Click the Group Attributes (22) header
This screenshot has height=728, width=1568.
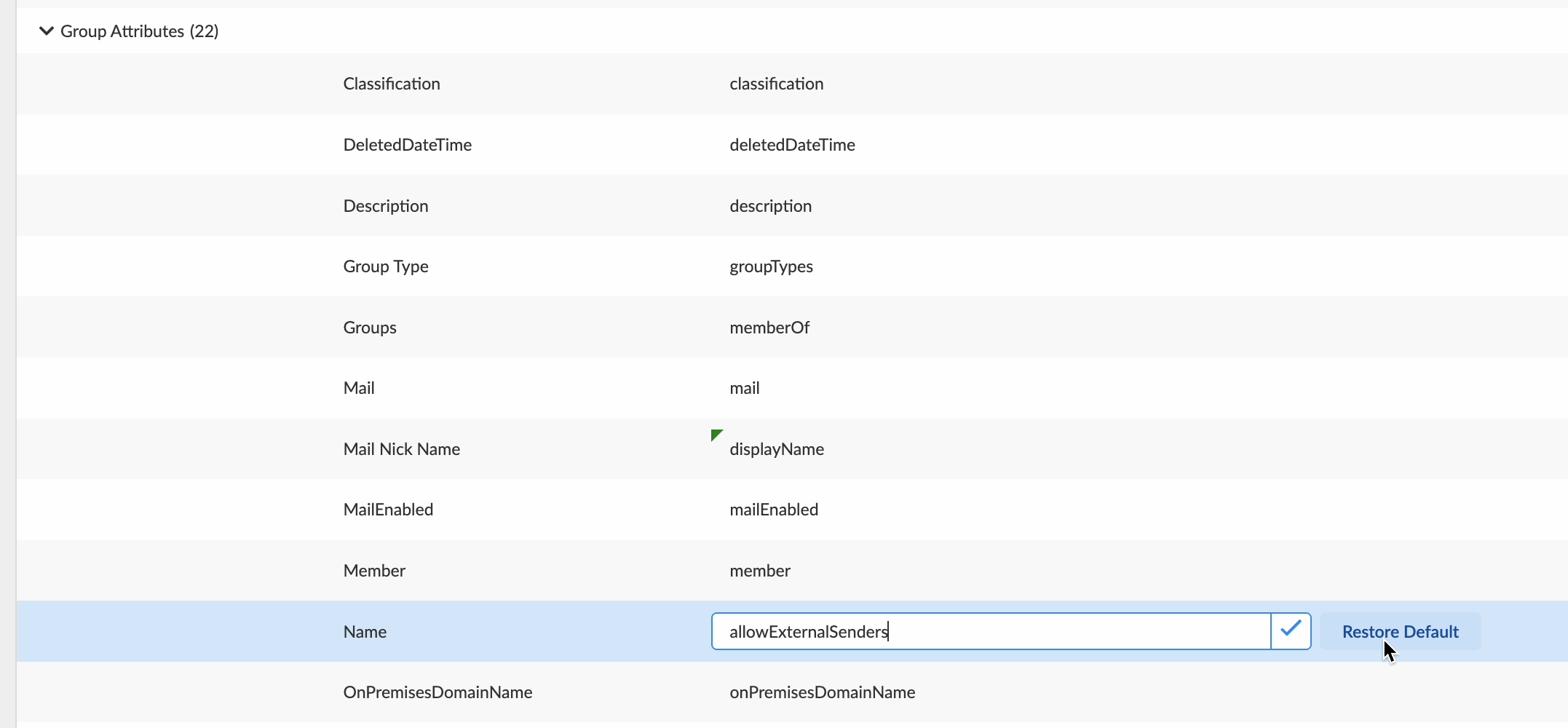pyautogui.click(x=139, y=31)
